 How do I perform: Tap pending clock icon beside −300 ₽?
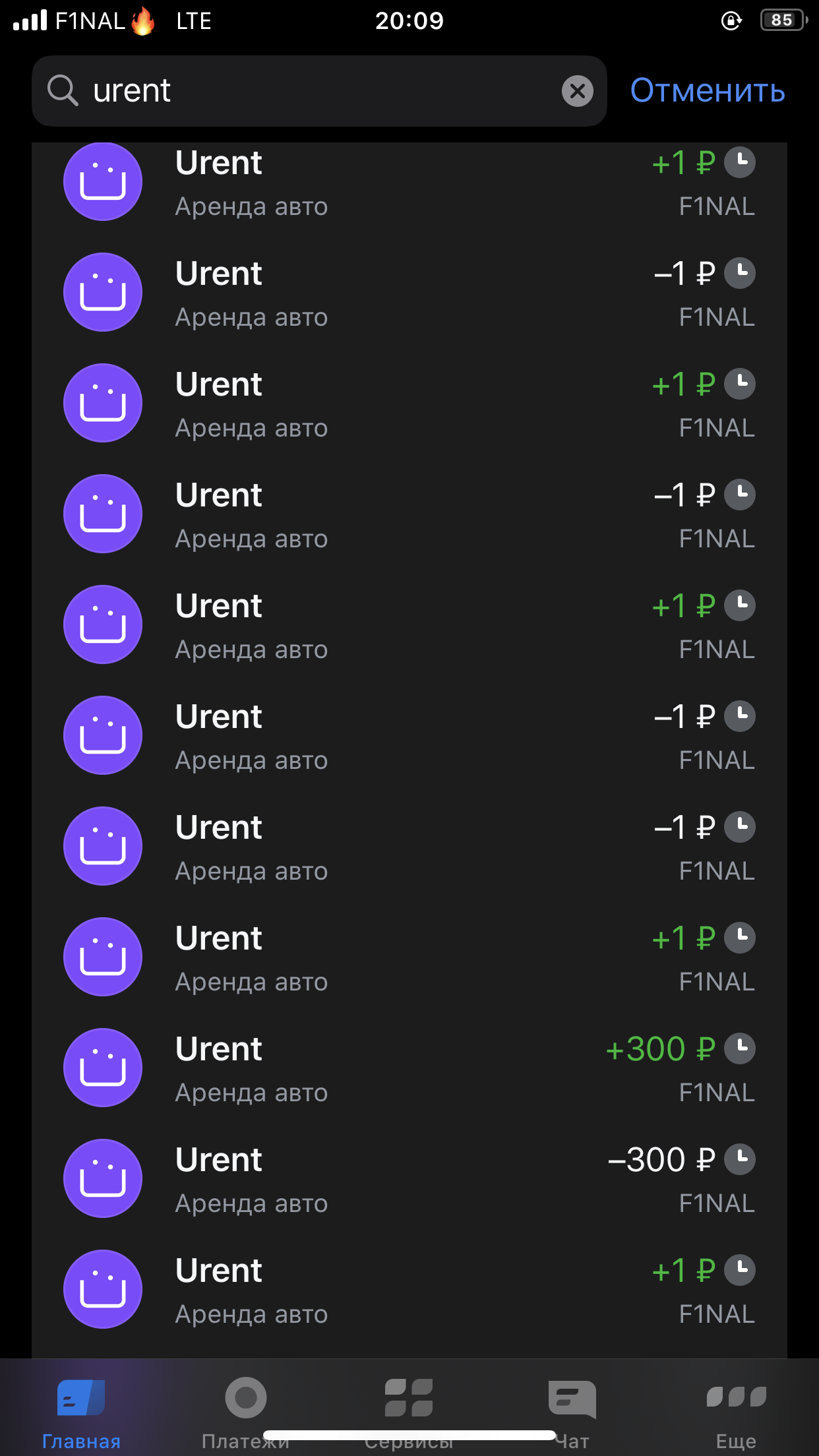[740, 1159]
